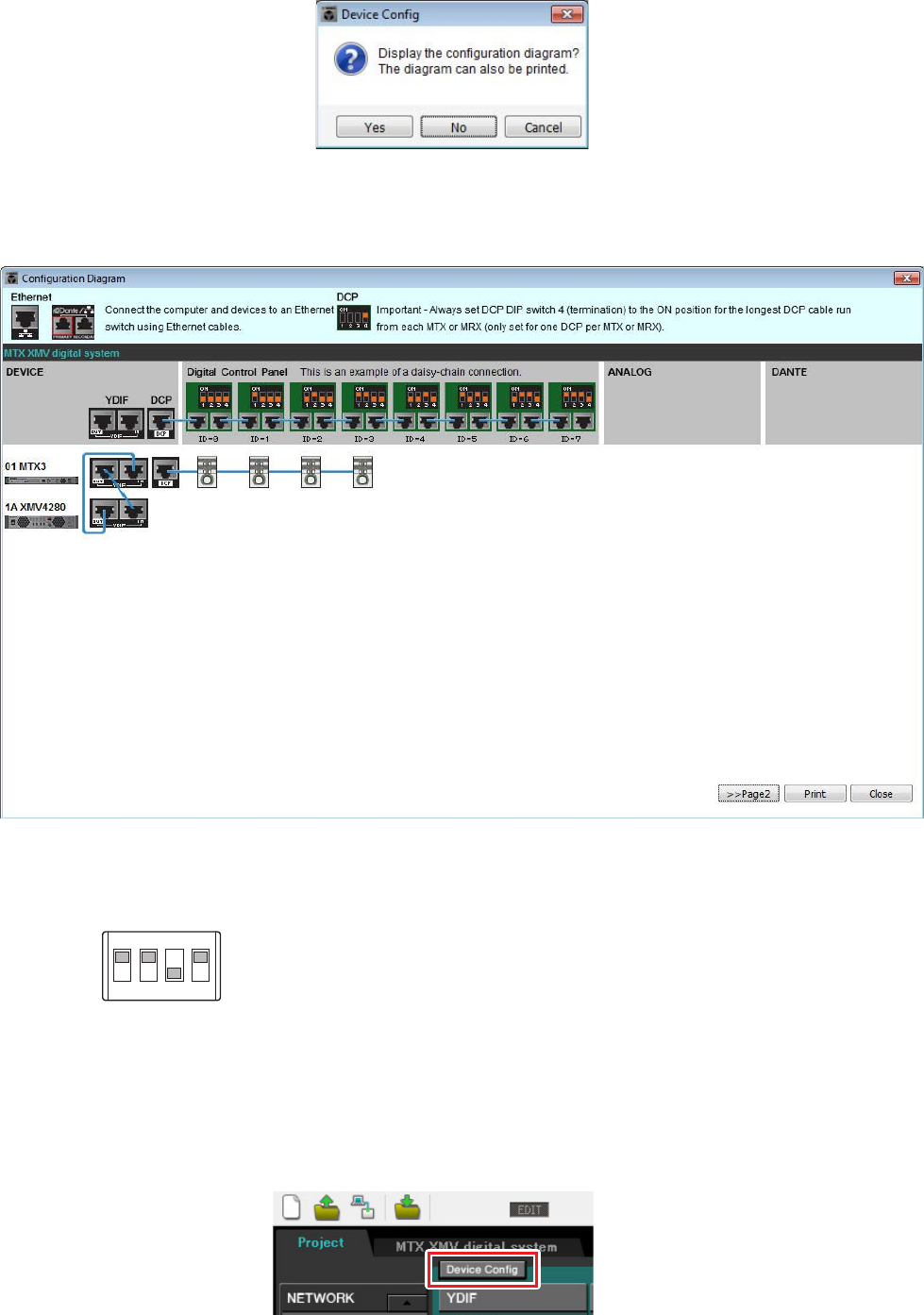
Task: Click Yes in Device Config dialog
Action: [375, 127]
